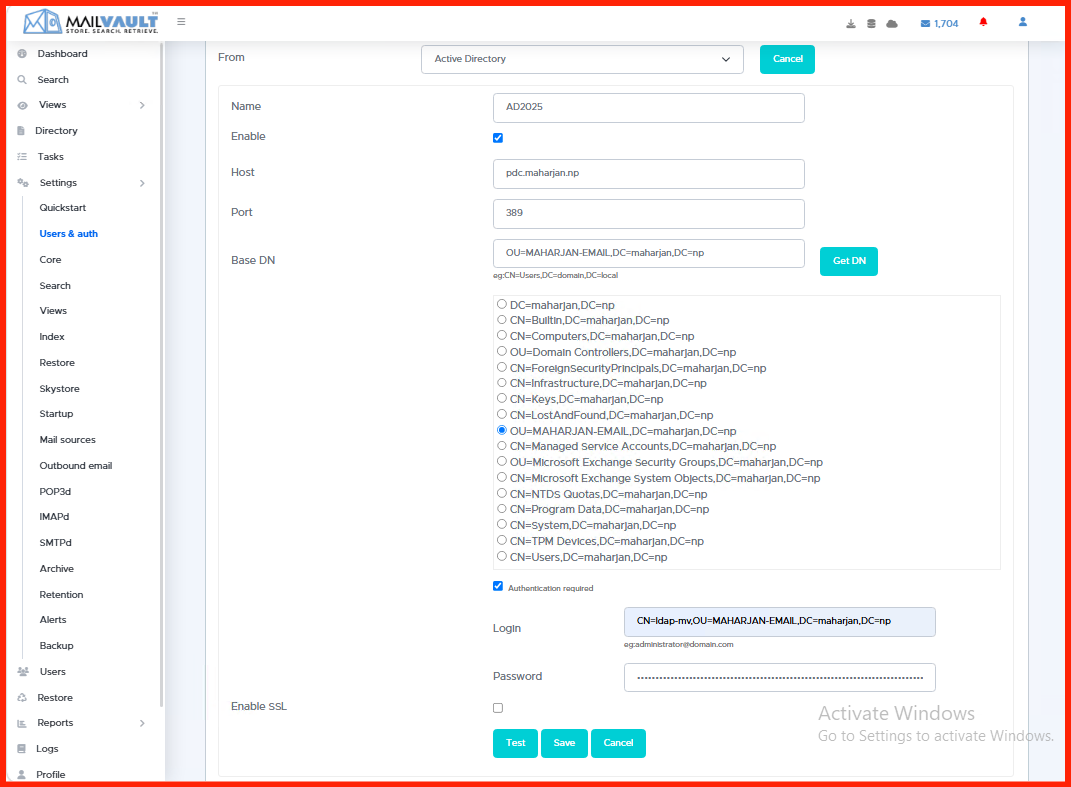Select CN=TPM Devices radio option
The height and width of the screenshot is (787, 1071).
pyautogui.click(x=502, y=540)
